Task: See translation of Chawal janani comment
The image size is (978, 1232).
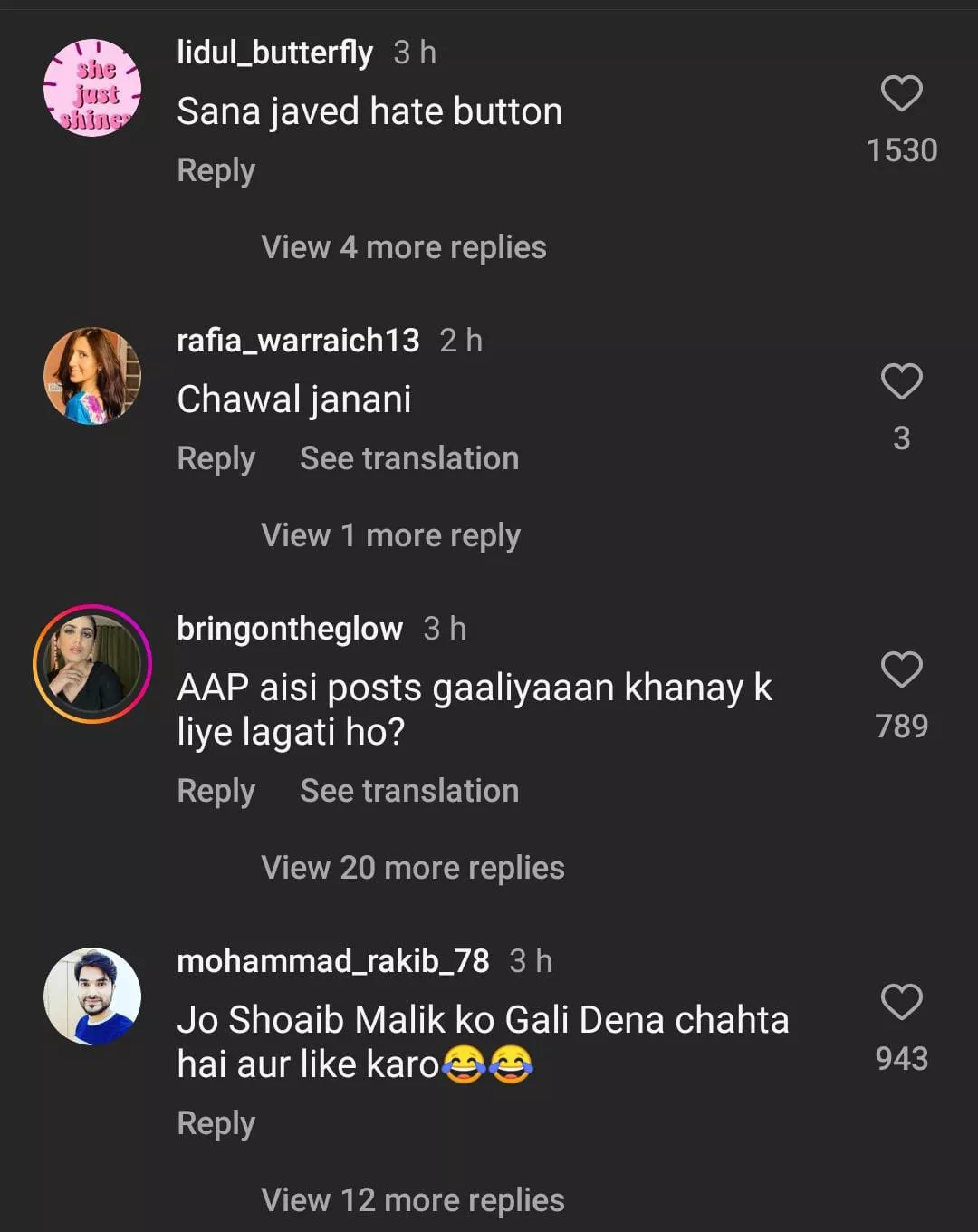Action: tap(409, 458)
